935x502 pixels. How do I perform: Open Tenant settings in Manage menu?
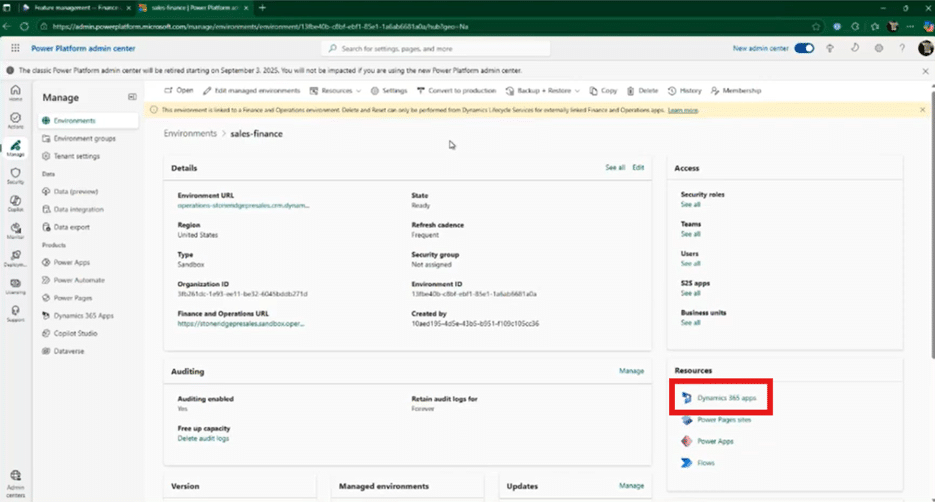point(77,156)
